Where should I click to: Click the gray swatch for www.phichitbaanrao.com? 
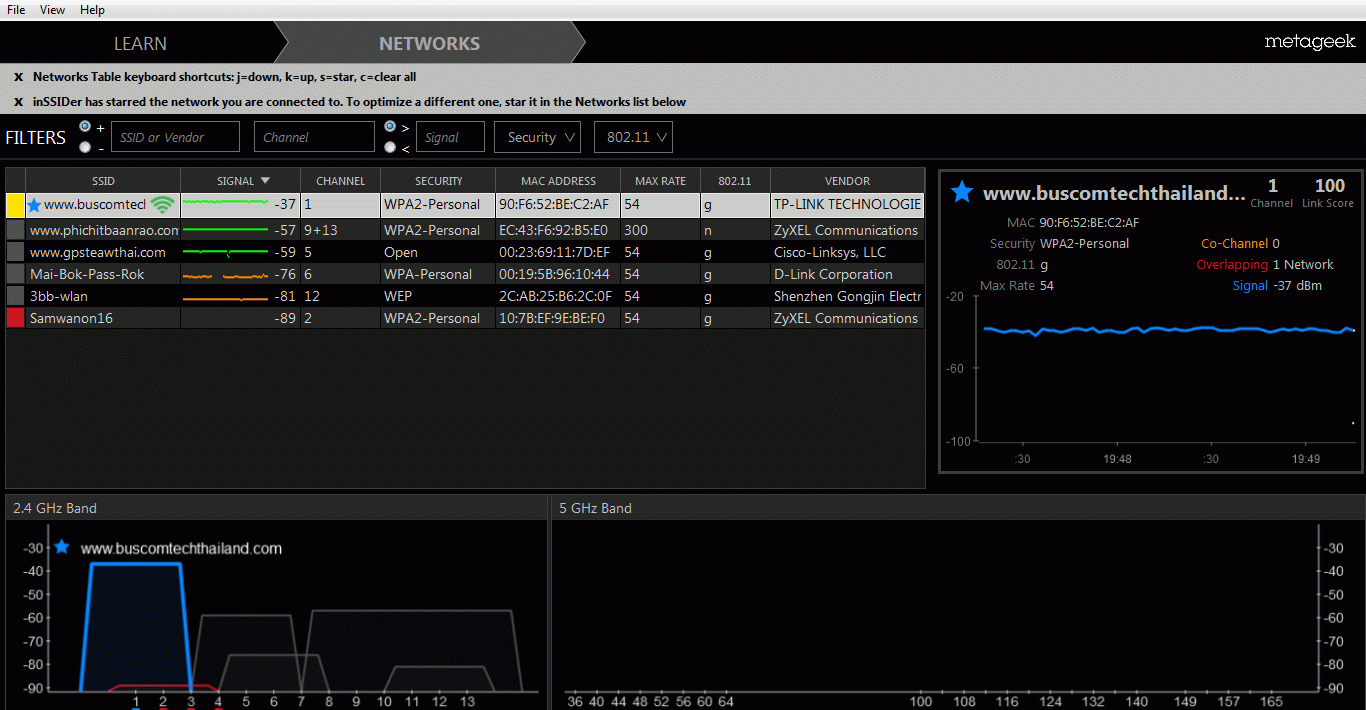[x=15, y=230]
